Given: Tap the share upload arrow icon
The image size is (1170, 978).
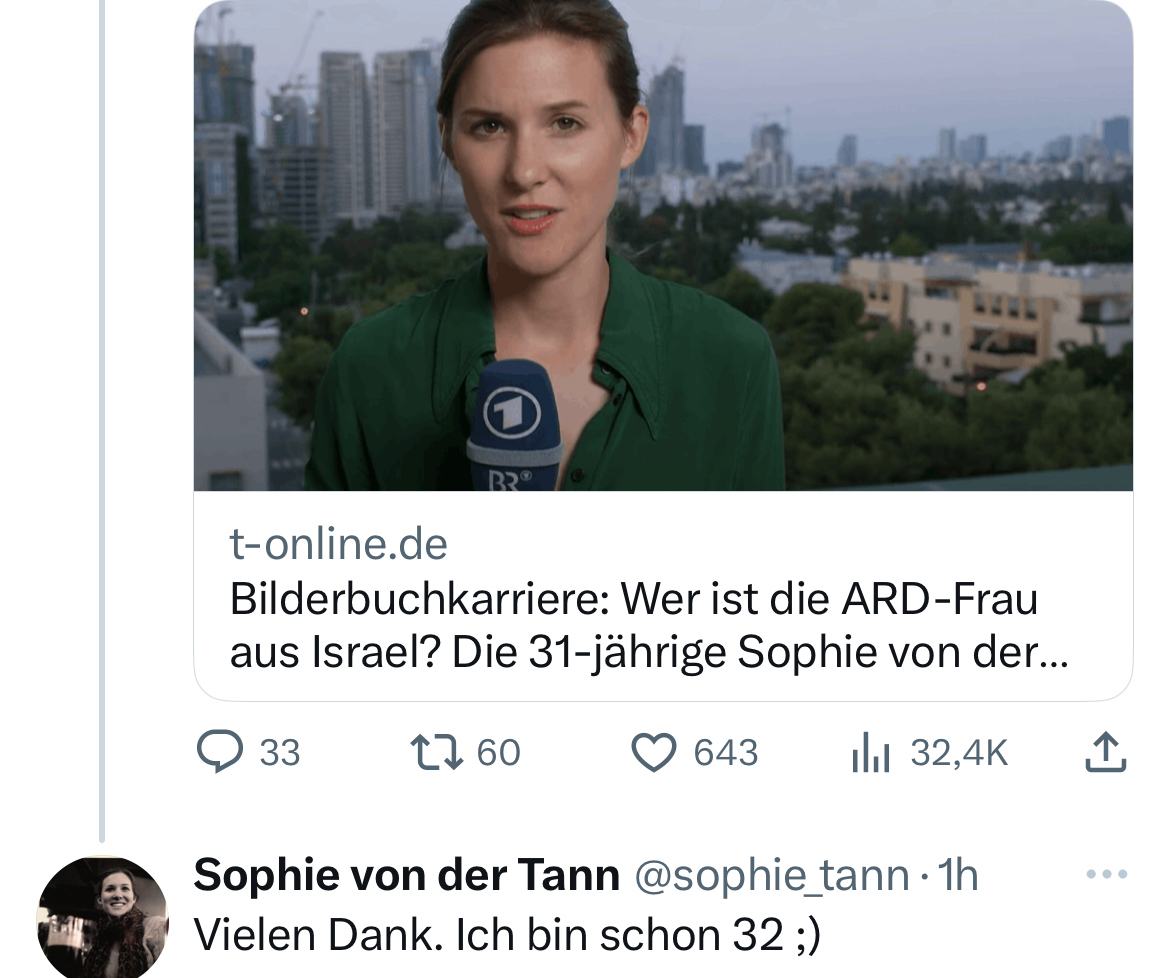Looking at the screenshot, I should click(x=1105, y=753).
